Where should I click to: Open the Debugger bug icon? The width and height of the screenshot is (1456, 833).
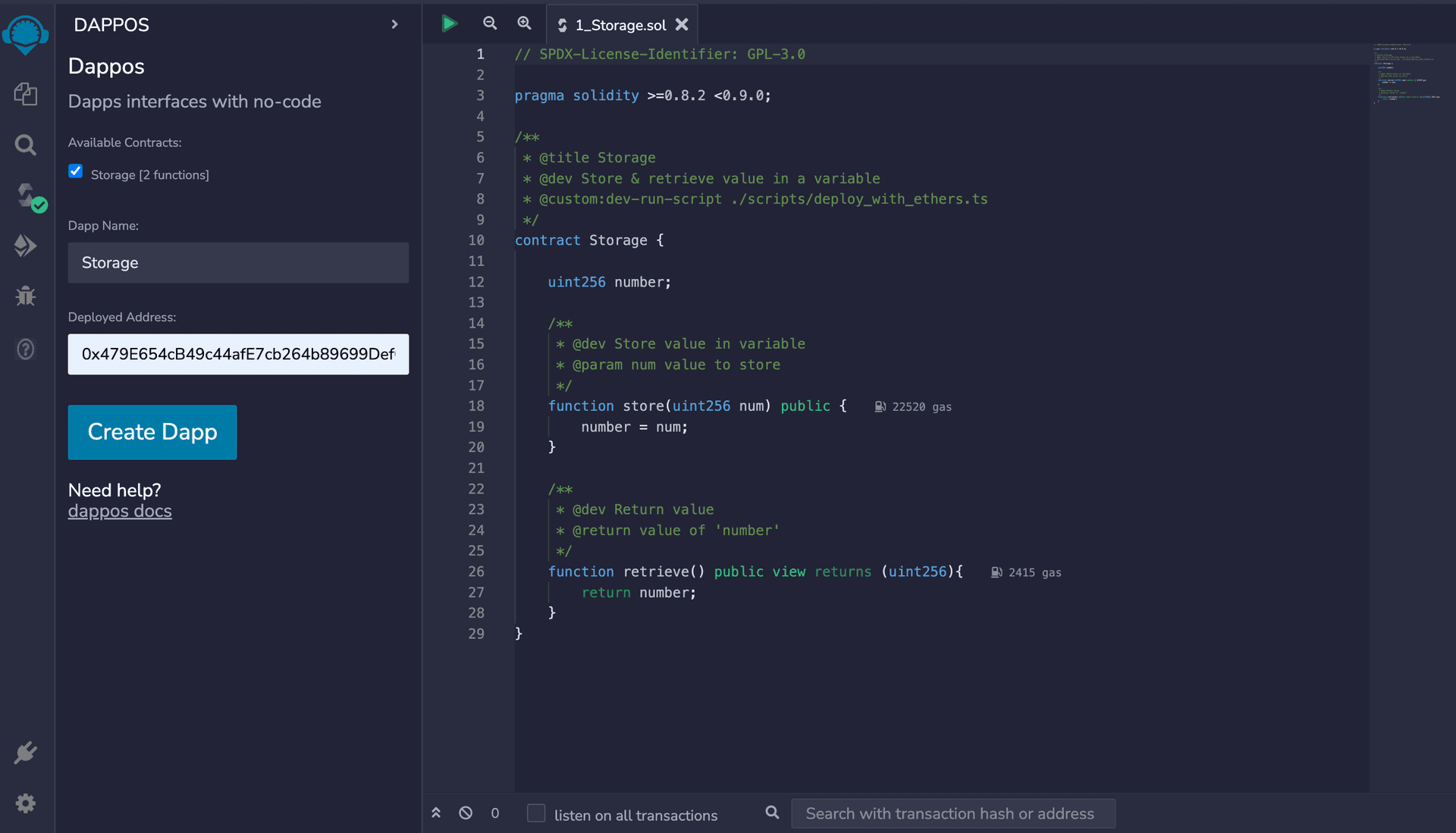(x=26, y=296)
